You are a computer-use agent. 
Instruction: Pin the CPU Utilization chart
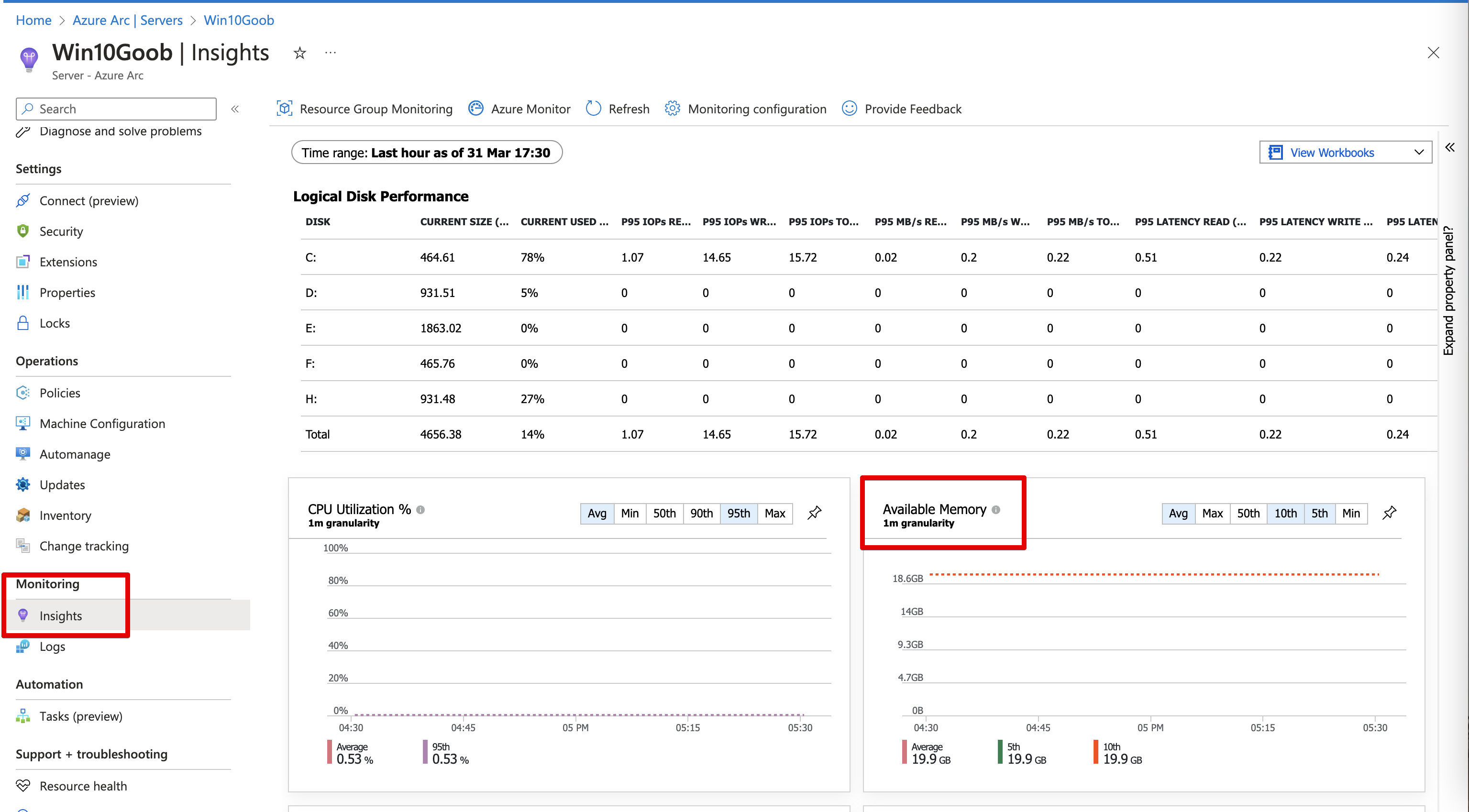click(x=814, y=512)
